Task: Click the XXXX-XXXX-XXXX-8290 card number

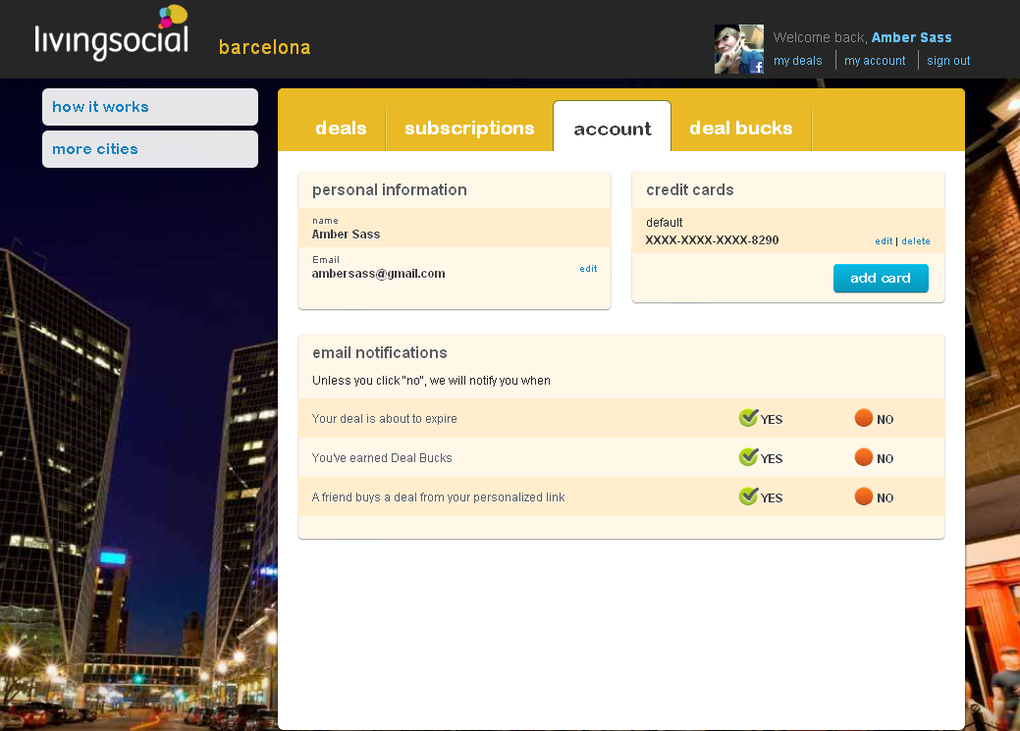Action: 712,240
